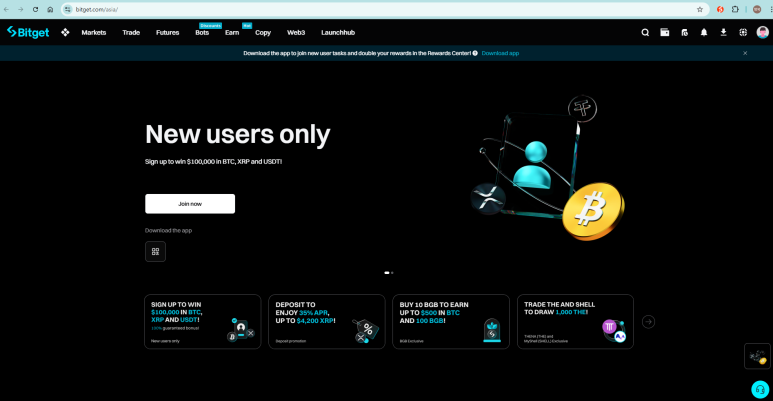Click the New users only headline

(238, 134)
